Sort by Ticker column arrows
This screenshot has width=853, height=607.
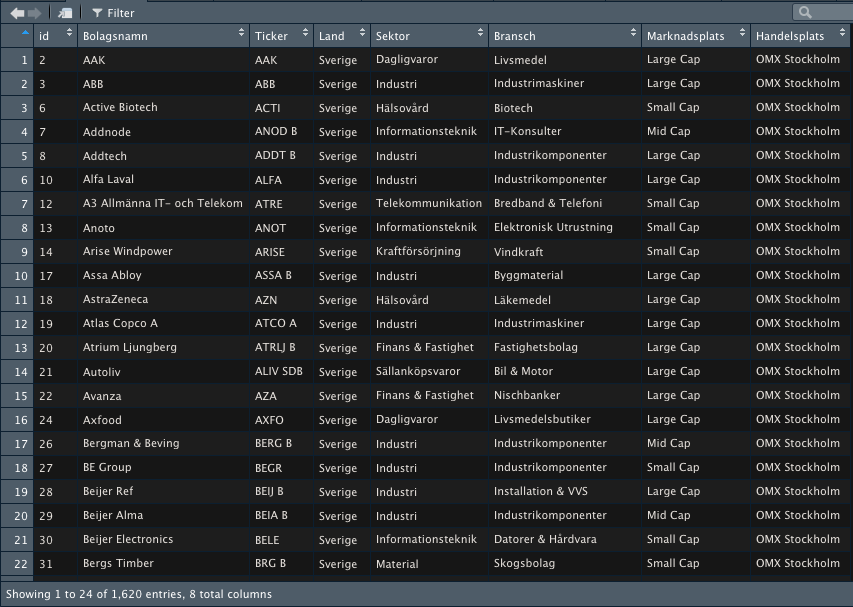(305, 33)
